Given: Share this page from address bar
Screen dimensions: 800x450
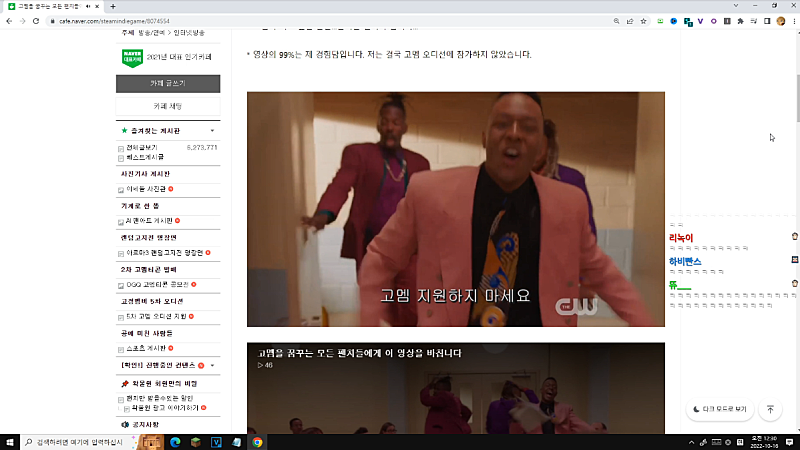Looking at the screenshot, I should click(x=630, y=21).
